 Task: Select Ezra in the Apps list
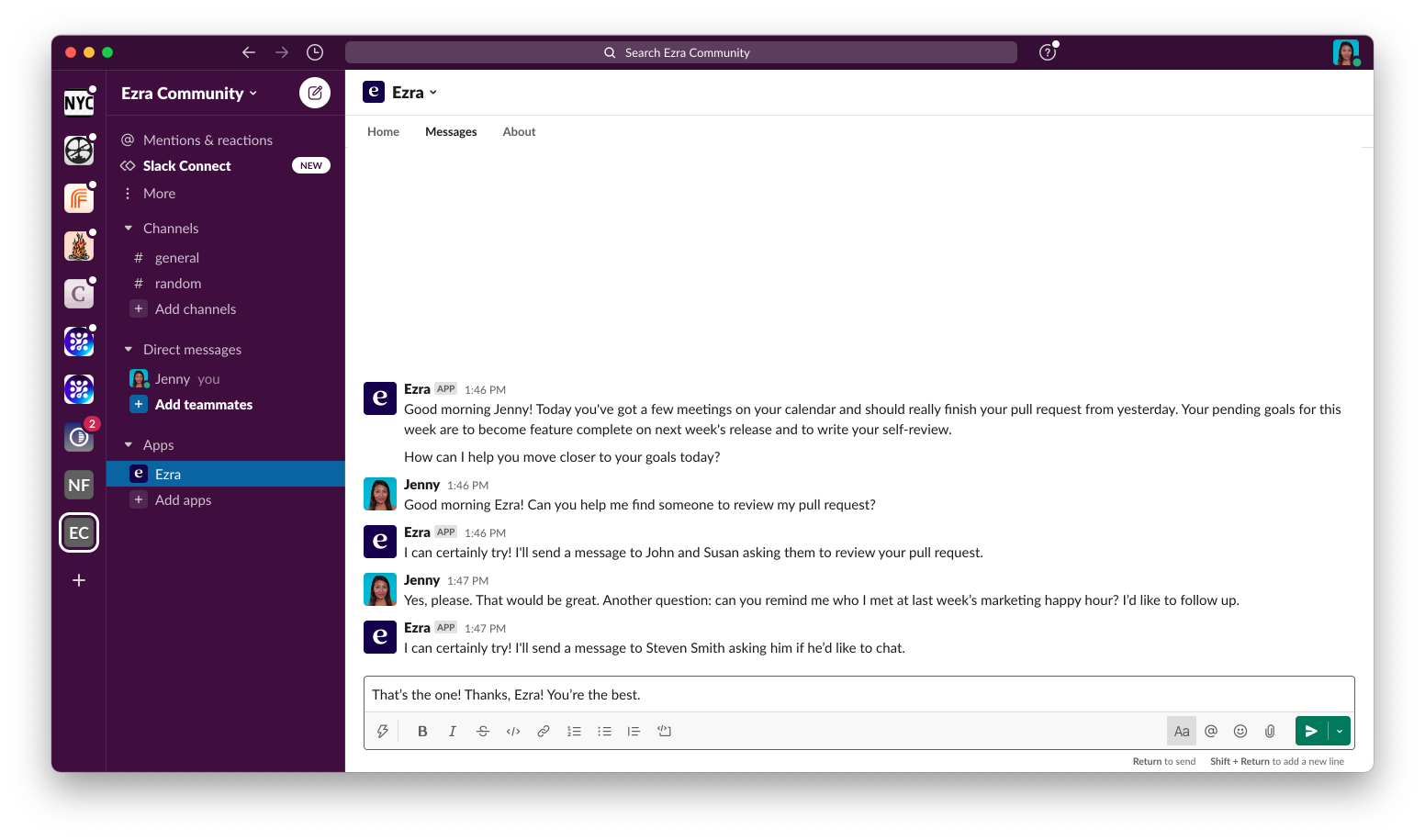226,474
